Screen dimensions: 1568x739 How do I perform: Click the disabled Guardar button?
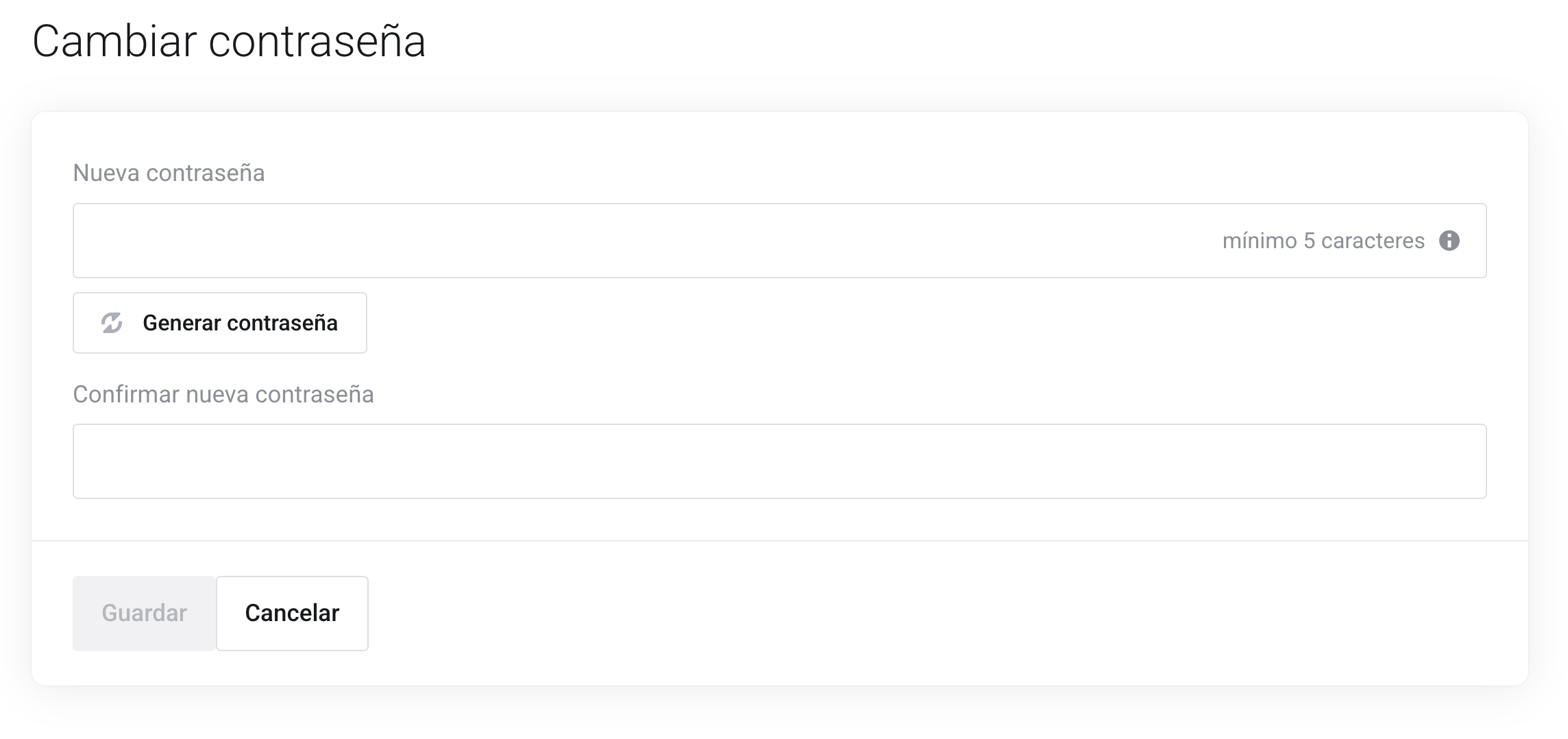point(144,613)
